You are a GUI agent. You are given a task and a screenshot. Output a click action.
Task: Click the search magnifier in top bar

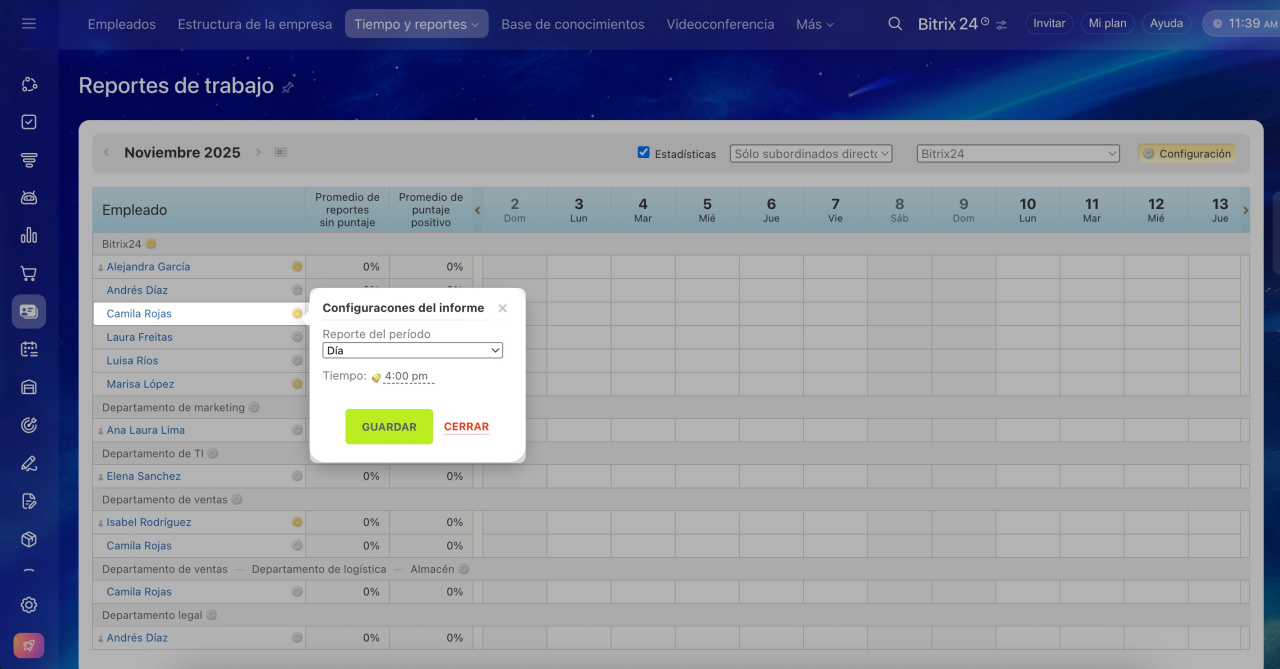click(895, 24)
